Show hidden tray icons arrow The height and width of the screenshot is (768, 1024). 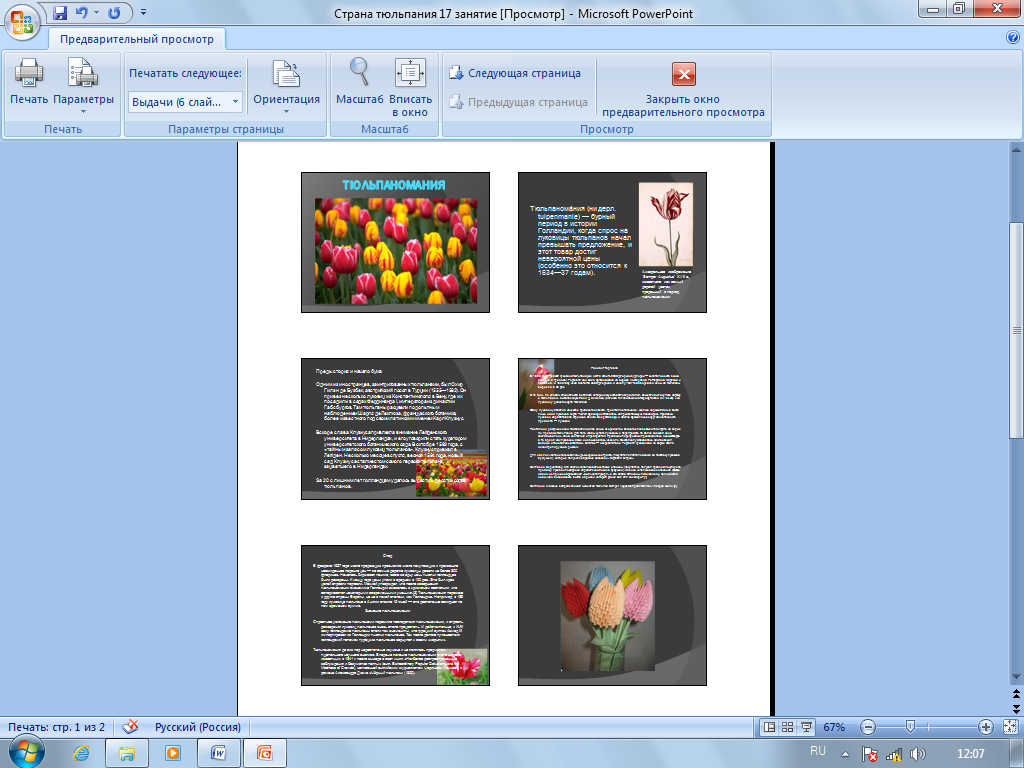coord(845,754)
